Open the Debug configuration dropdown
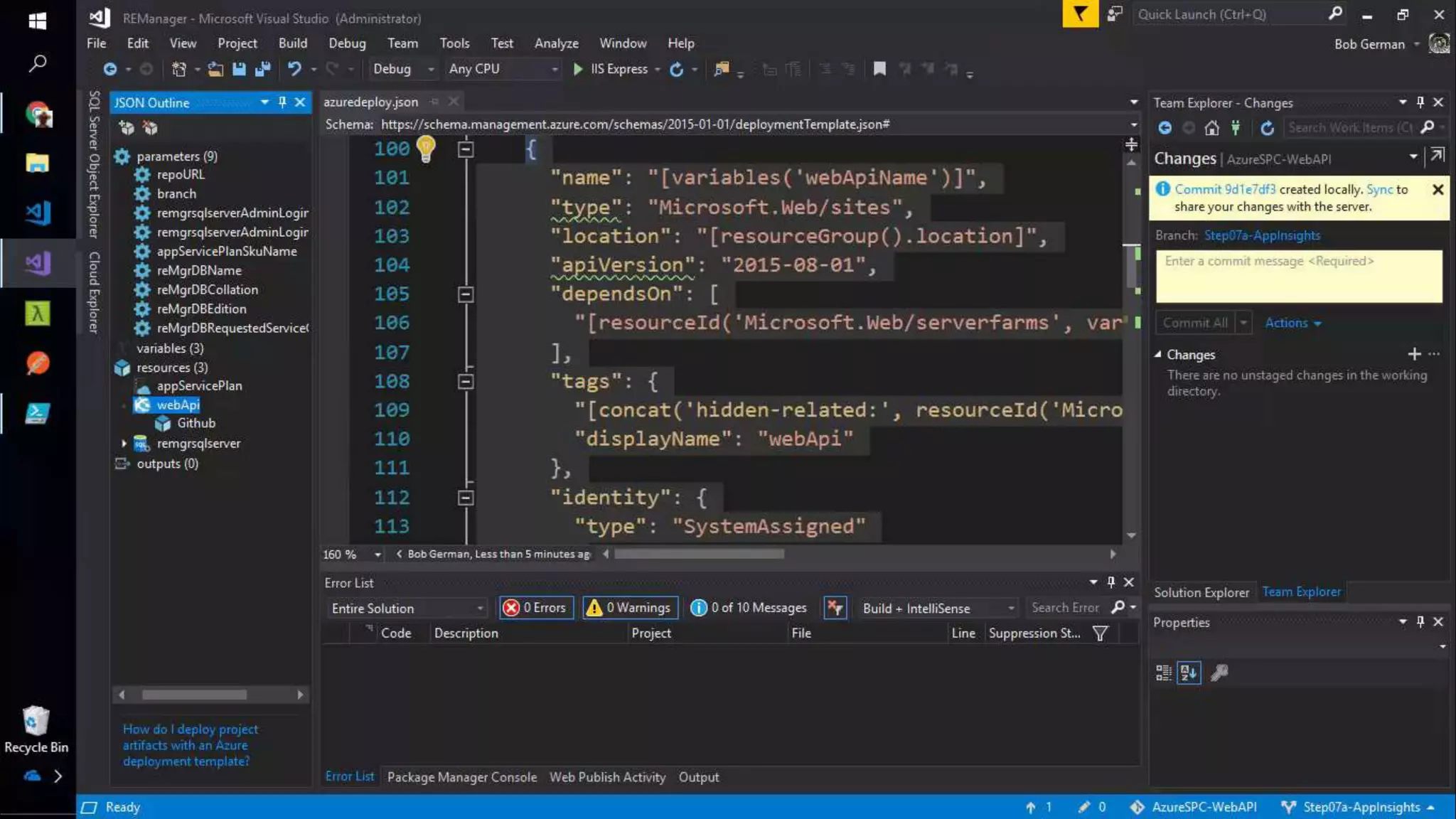The image size is (1456, 819). coord(402,69)
